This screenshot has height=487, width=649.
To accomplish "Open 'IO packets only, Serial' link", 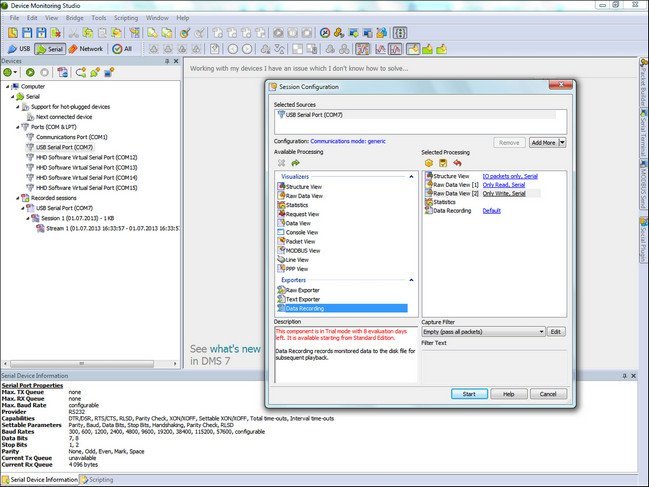I will tap(510, 176).
